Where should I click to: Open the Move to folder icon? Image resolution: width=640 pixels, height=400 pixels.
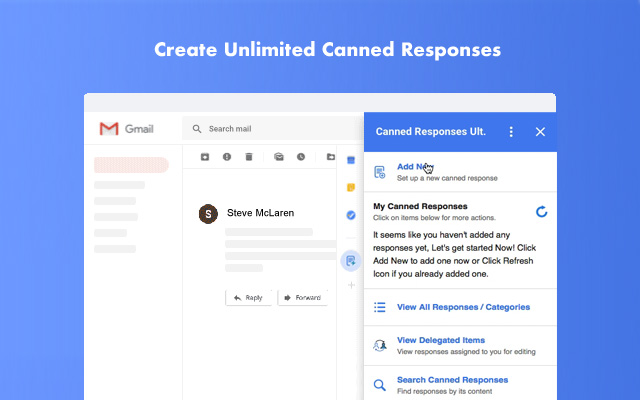pos(331,157)
